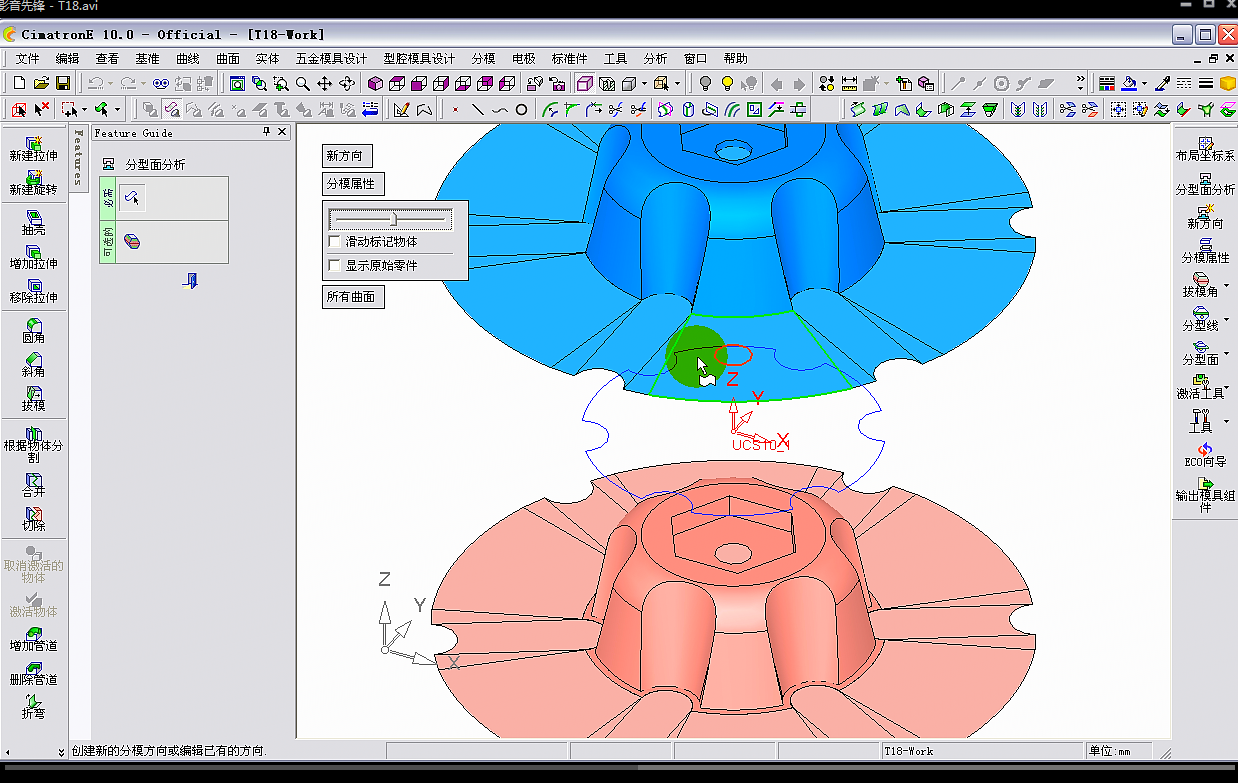Viewport: 1238px width, 783px height.
Task: Open 布局坐标系 in right sidebar
Action: click(1205, 150)
